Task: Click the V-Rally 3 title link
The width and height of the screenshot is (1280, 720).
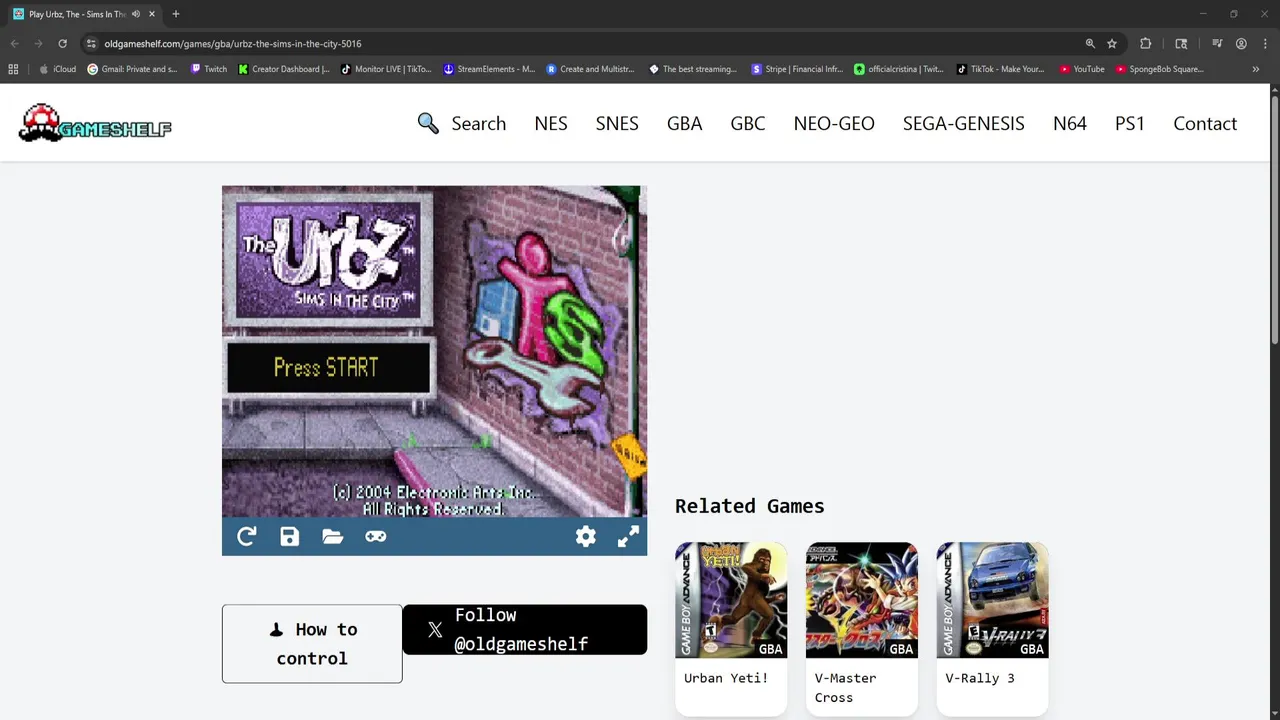Action: tap(980, 678)
